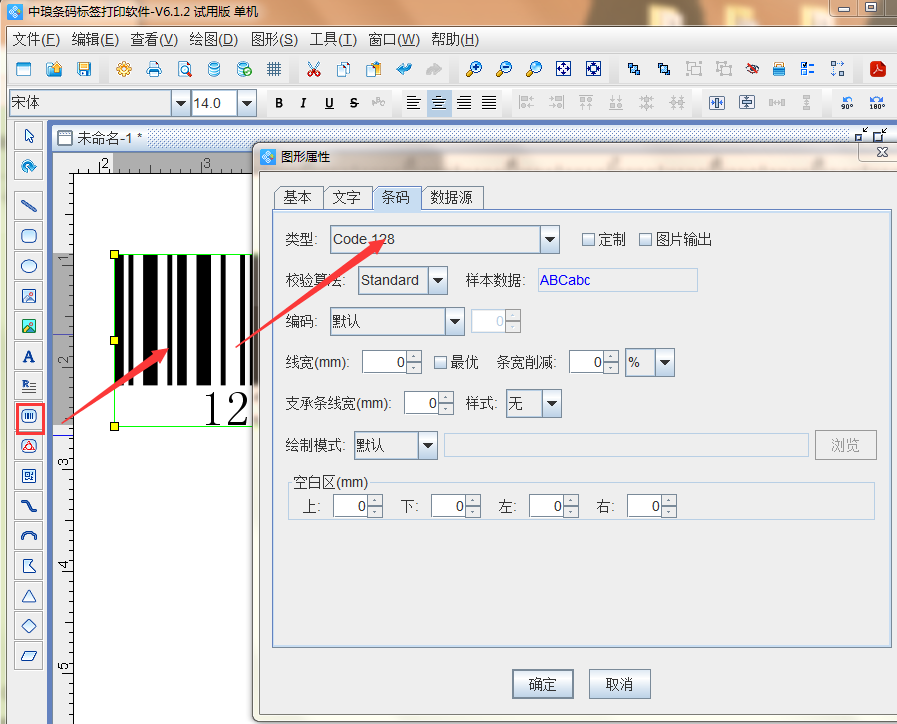Enable the 定制 checkbox

[588, 240]
